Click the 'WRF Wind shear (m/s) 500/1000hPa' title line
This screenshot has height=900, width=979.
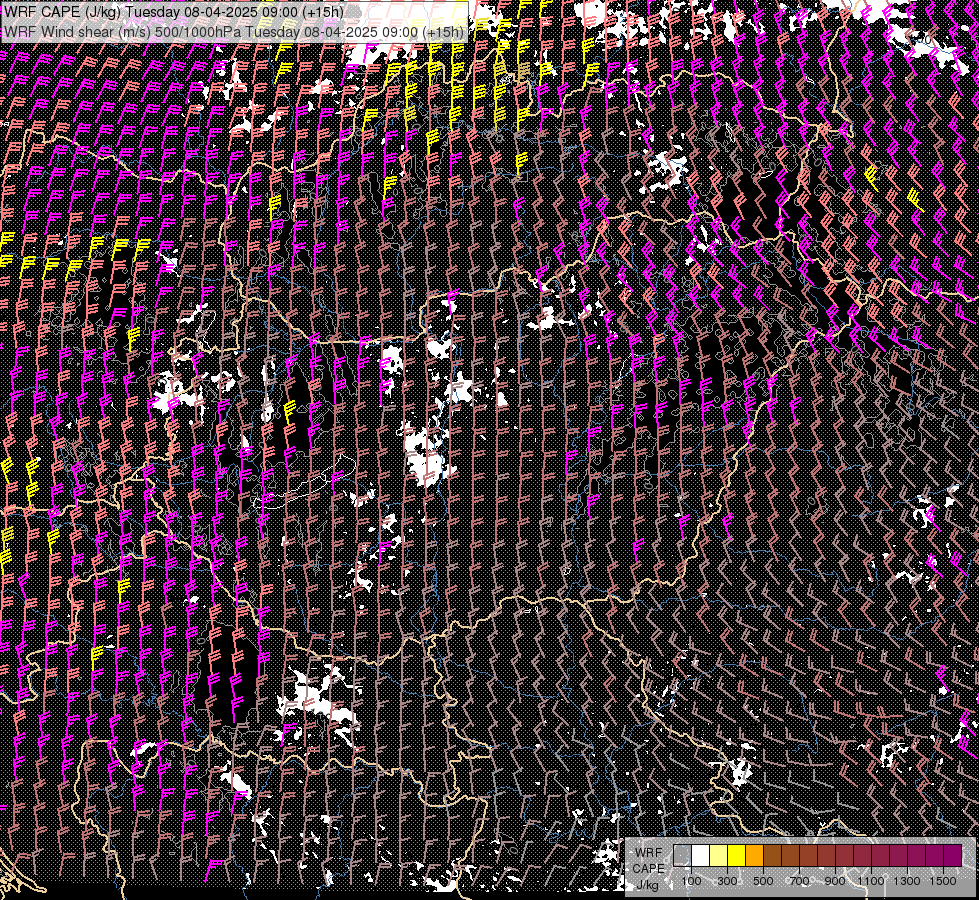[x=234, y=31]
